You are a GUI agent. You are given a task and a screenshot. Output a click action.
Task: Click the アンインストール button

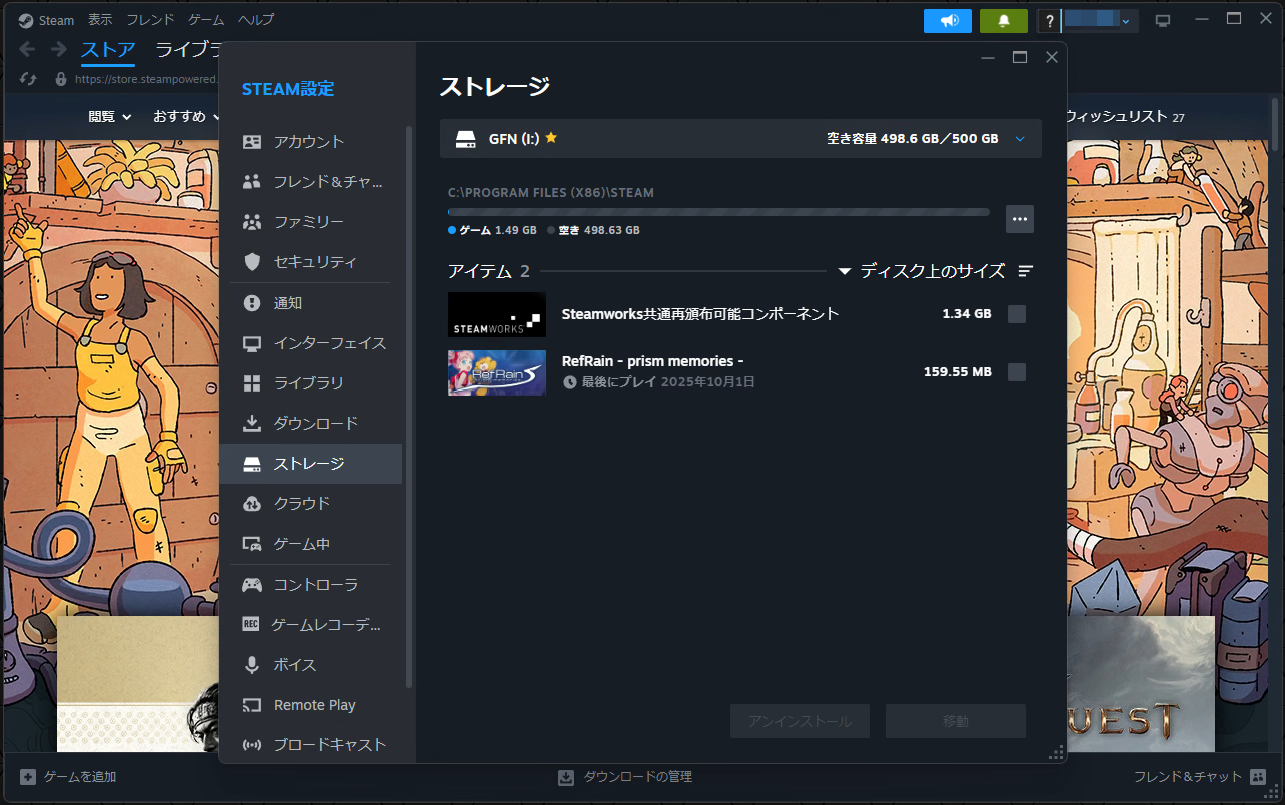tap(799, 720)
